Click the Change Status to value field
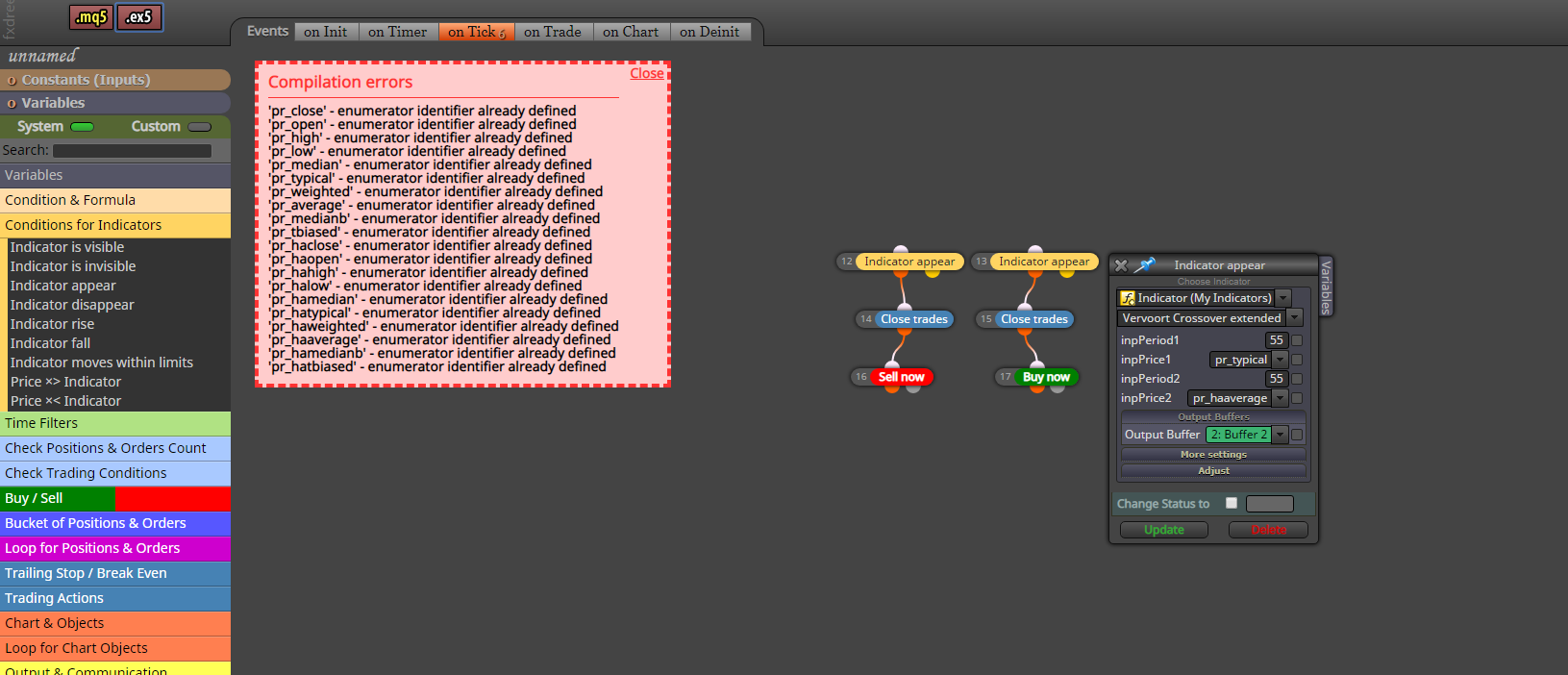Screen dimensions: 1568x675 click(x=1270, y=504)
